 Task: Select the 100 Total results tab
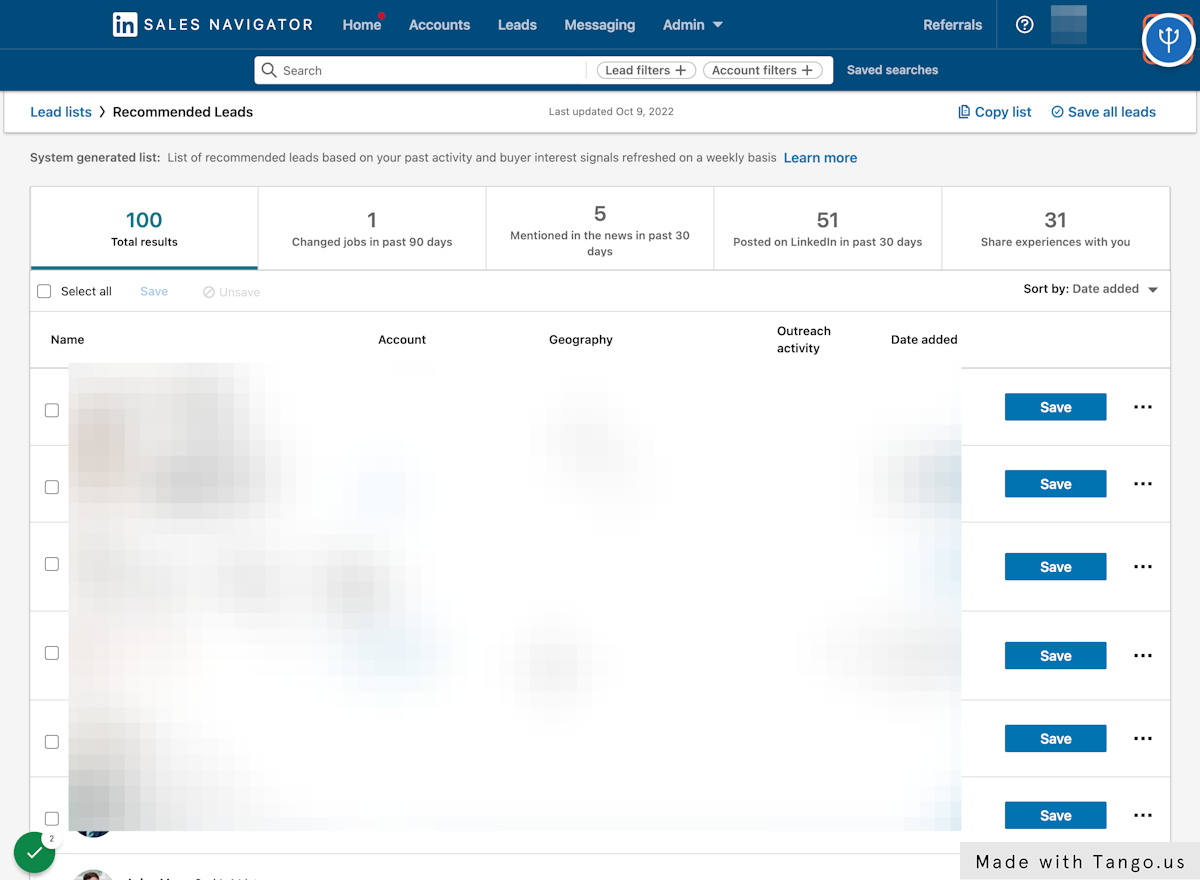[144, 228]
